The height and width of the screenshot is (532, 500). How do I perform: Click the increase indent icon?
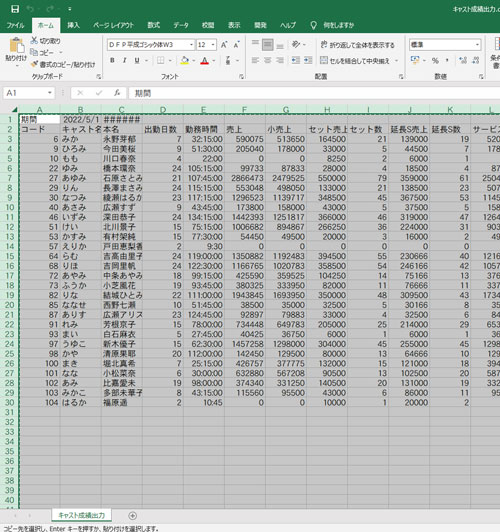click(x=308, y=60)
